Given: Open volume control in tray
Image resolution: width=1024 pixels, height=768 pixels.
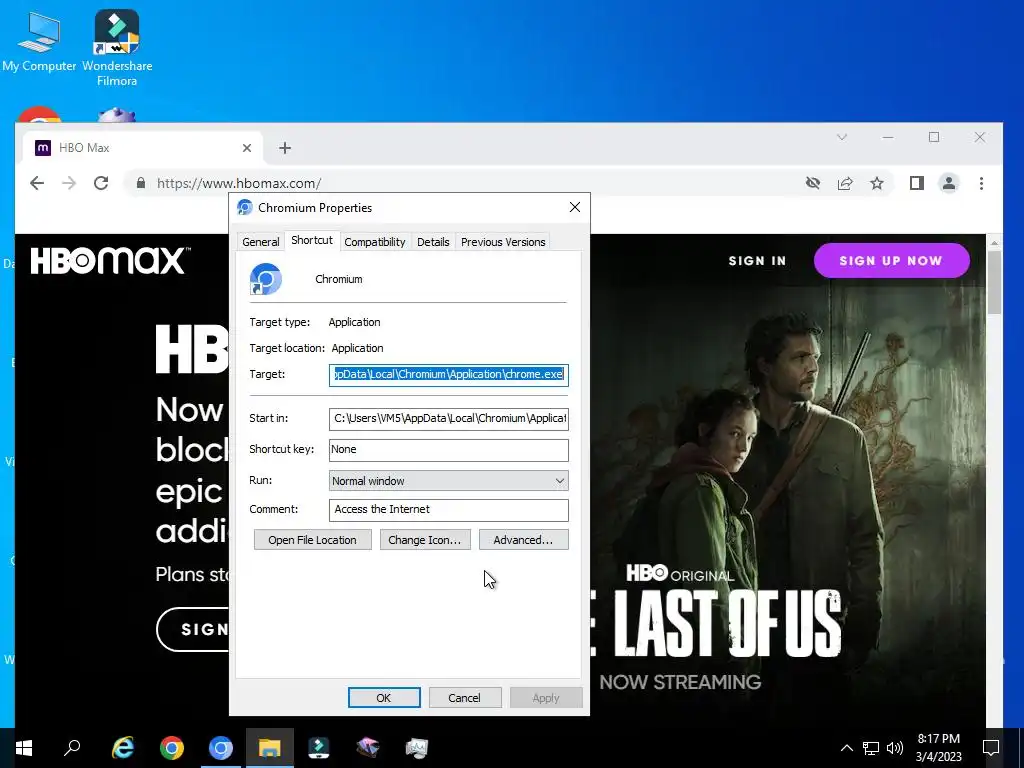Looking at the screenshot, I should [895, 748].
